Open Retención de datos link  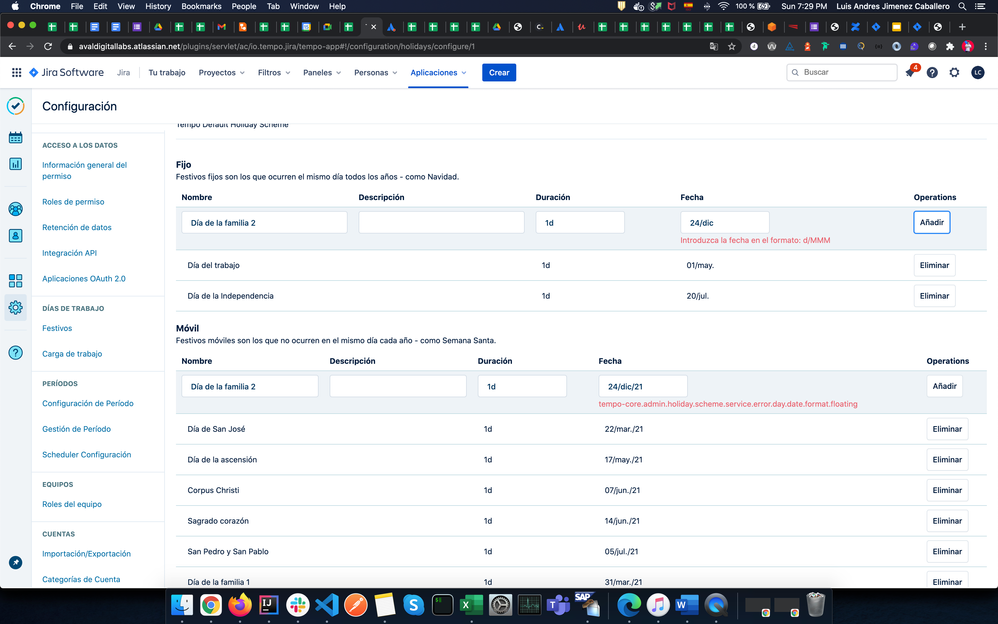point(77,227)
